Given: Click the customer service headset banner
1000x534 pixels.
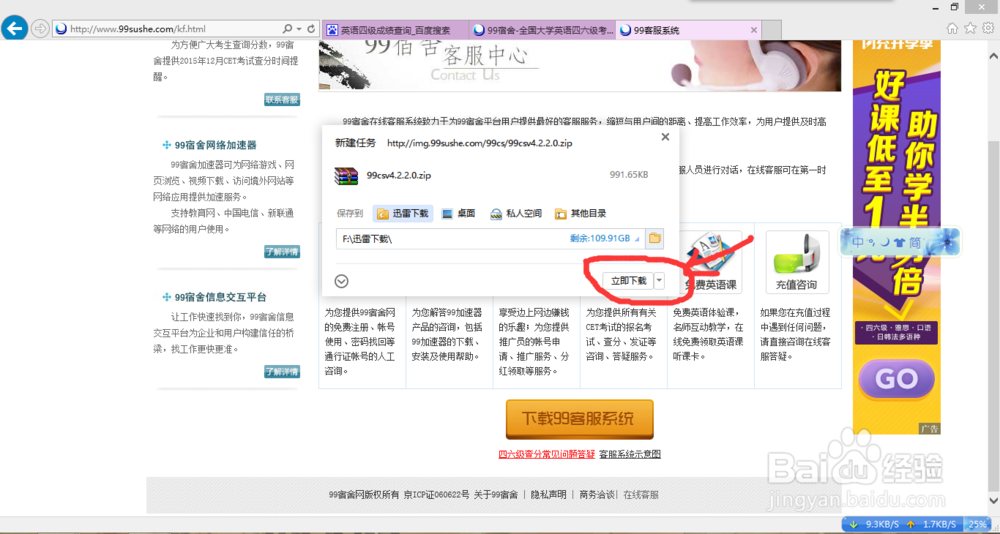Looking at the screenshot, I should coord(580,65).
